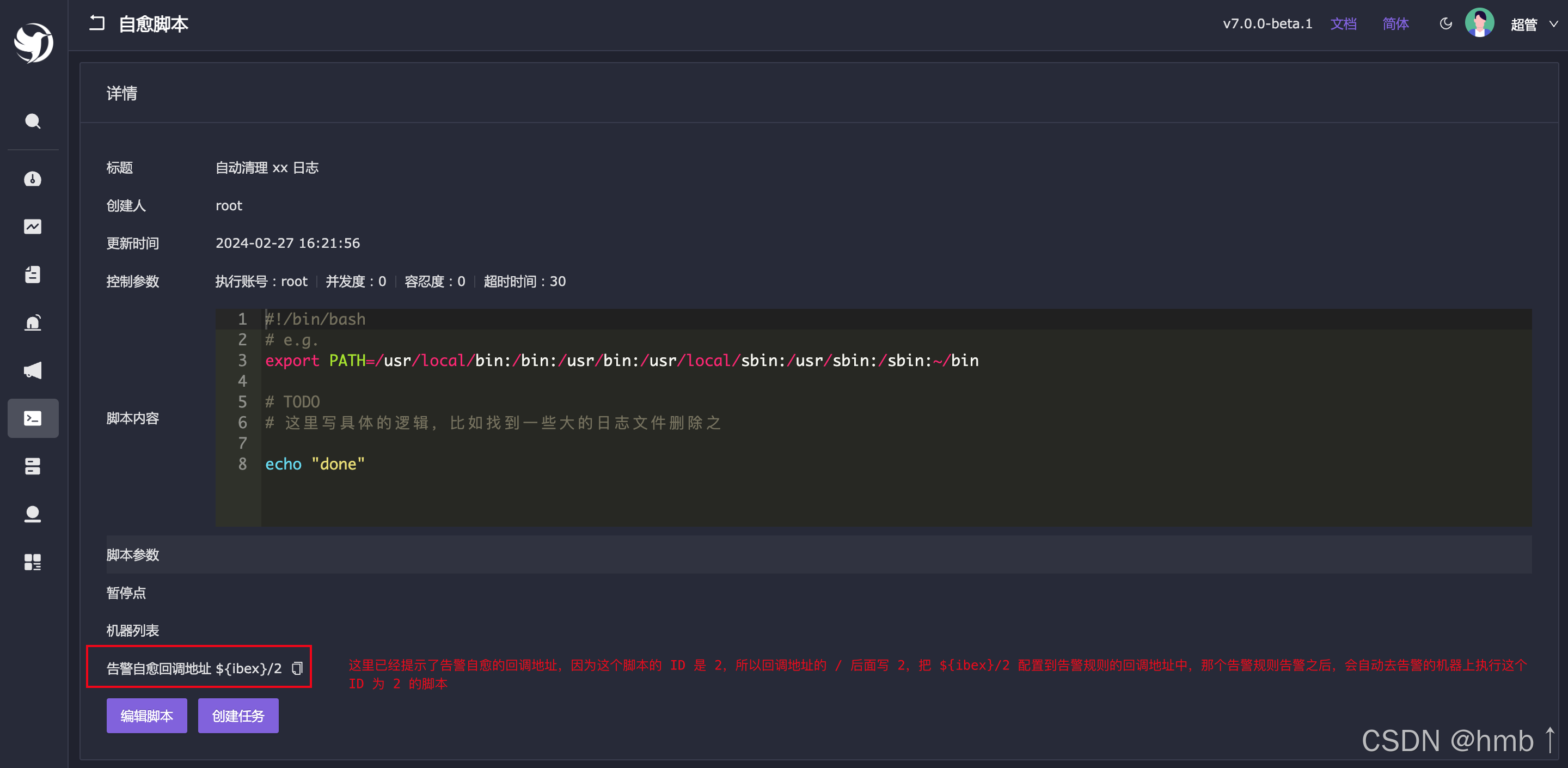Open the log document sidebar icon

[x=33, y=275]
